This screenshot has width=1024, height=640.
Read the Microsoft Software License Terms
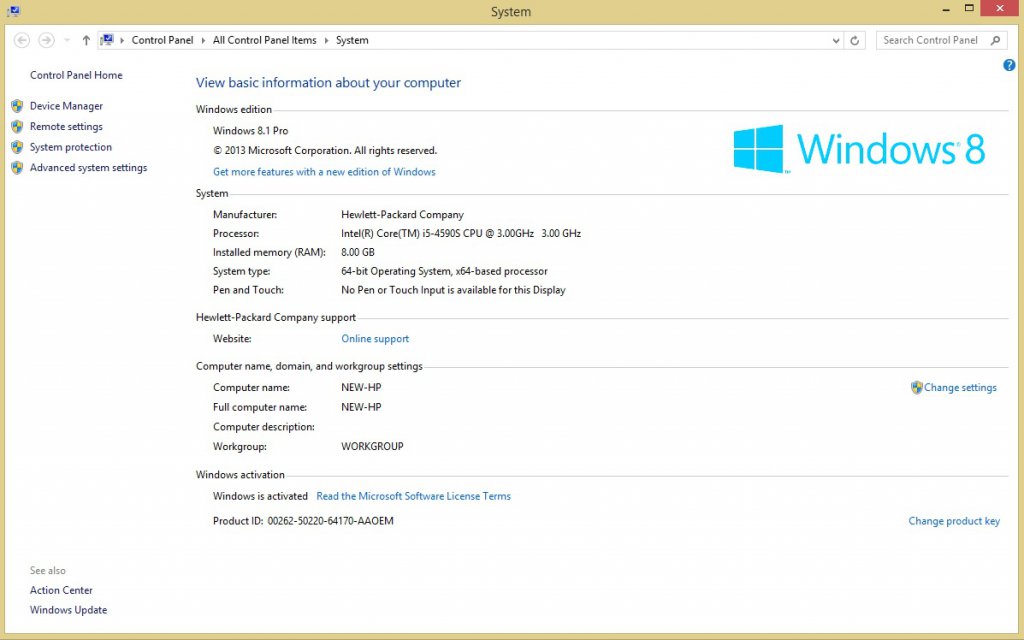[413, 496]
